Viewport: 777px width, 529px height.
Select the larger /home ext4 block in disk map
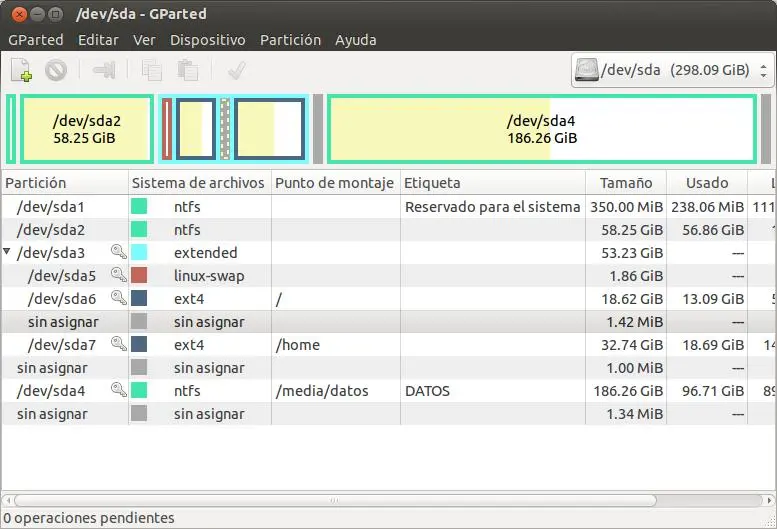270,129
